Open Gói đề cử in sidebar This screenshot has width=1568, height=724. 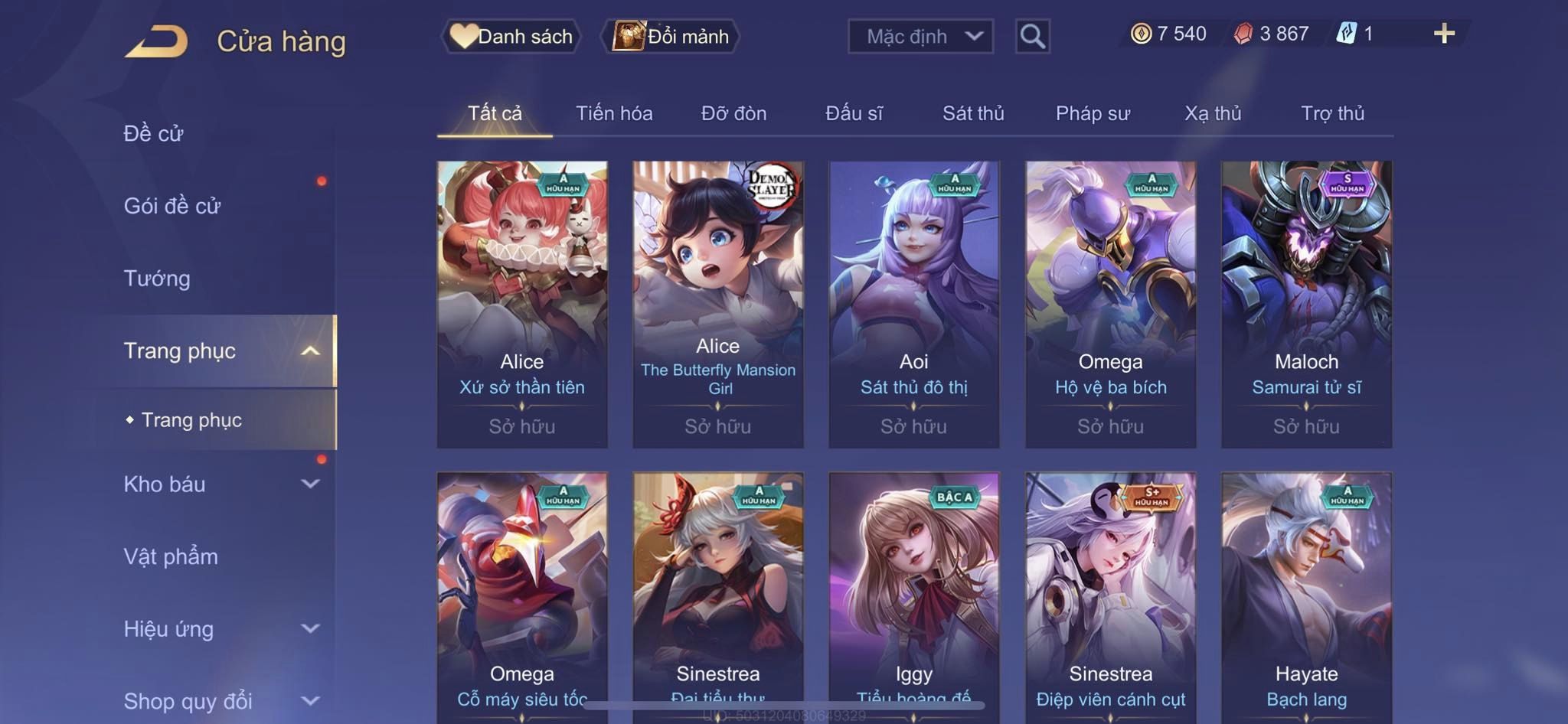click(x=172, y=206)
